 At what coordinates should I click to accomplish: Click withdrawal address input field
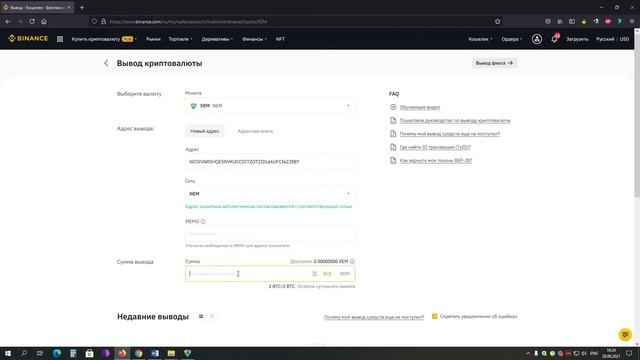point(270,162)
